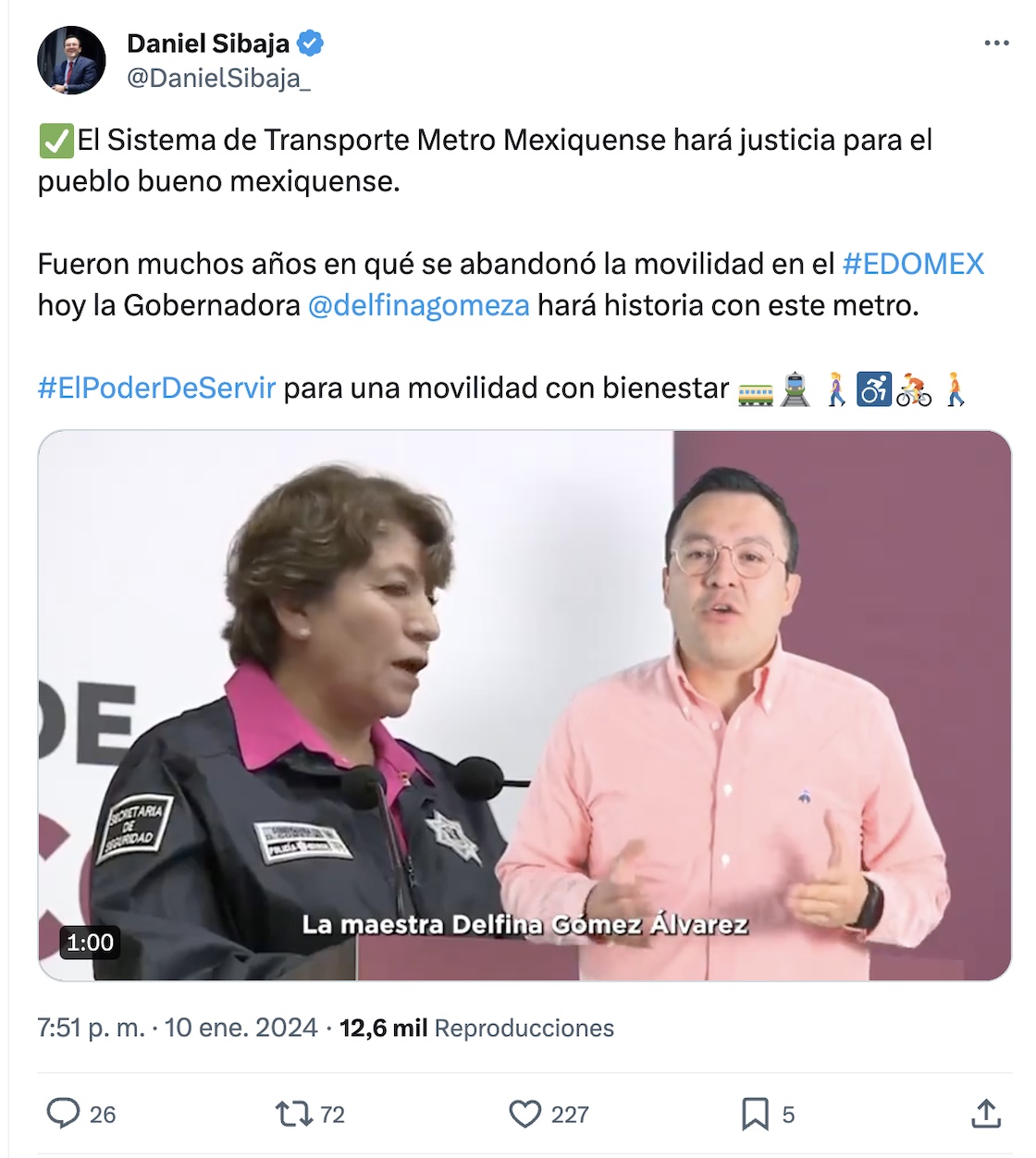View the 12,6 mil Reproducciones count

click(476, 1028)
